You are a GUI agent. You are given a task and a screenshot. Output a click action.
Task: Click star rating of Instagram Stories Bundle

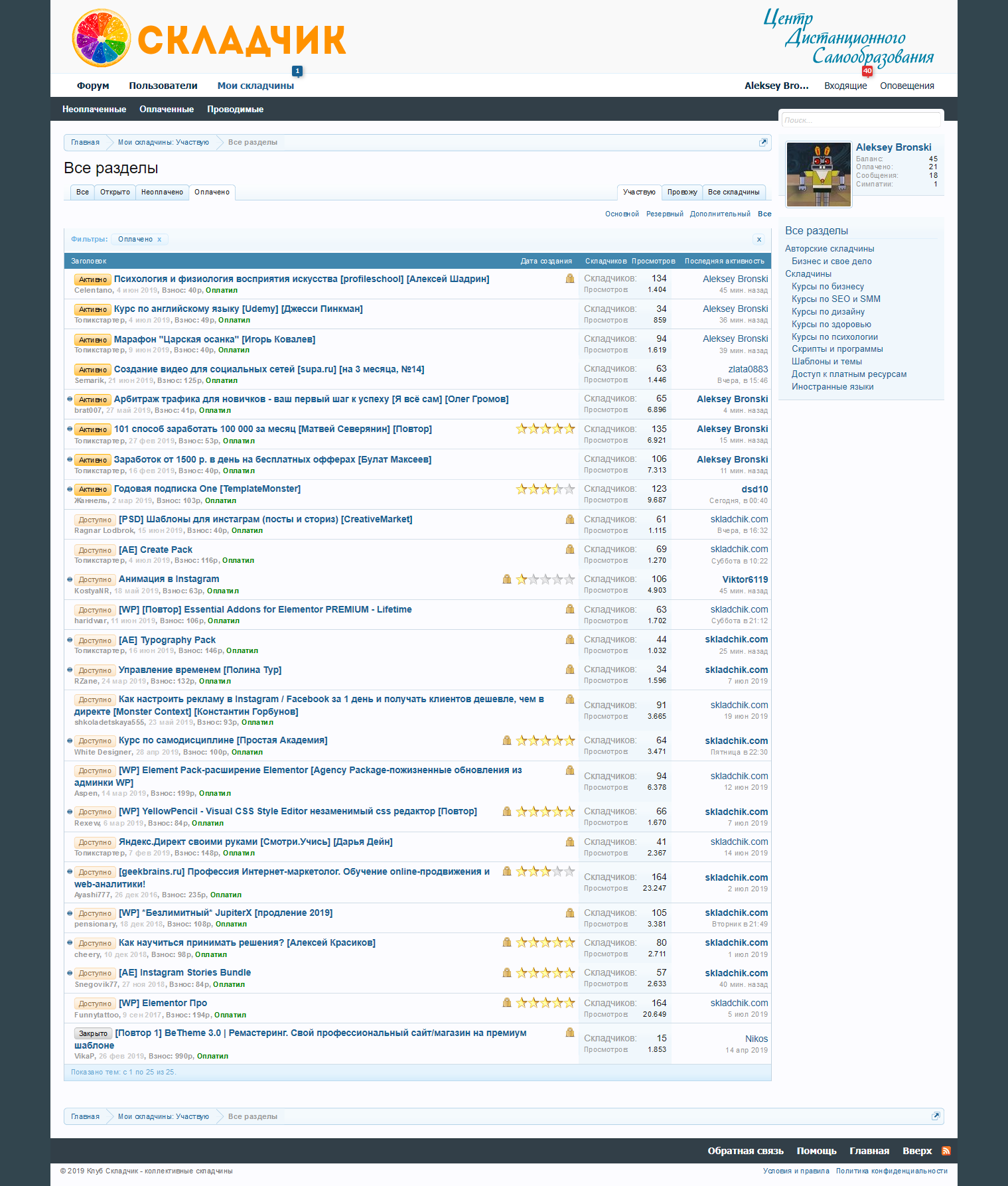click(x=545, y=972)
